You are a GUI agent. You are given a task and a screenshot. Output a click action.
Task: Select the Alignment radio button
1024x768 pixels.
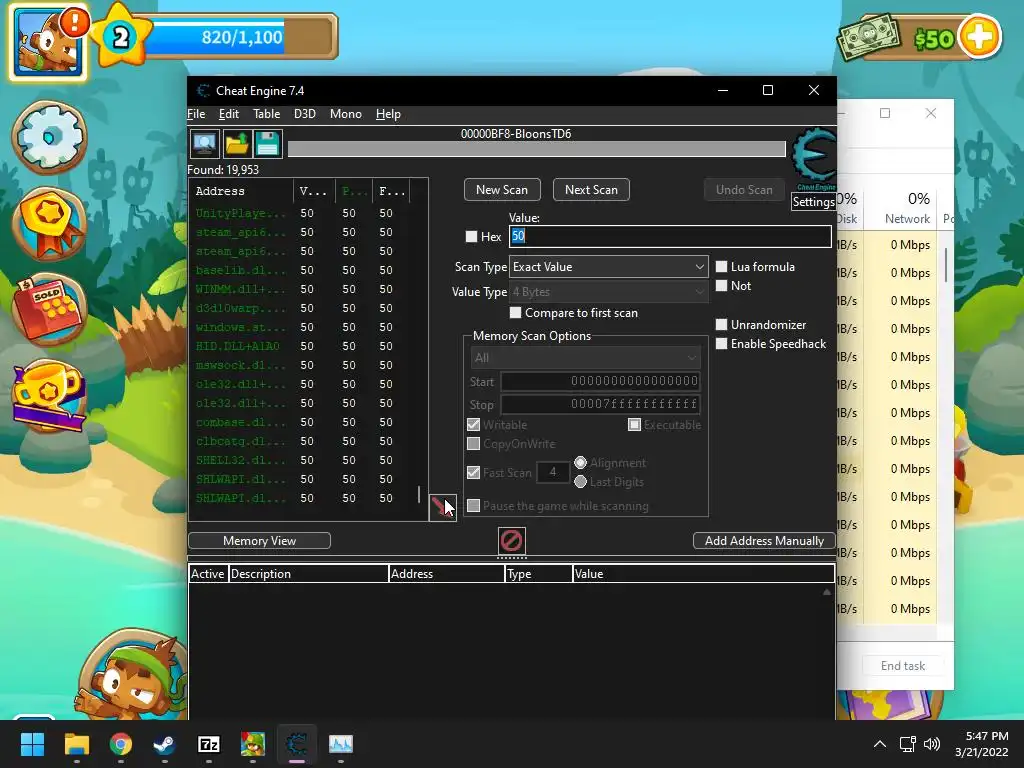pos(581,462)
